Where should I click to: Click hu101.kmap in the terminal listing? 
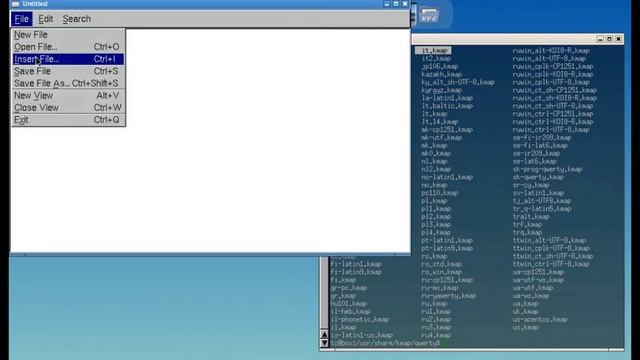(x=348, y=304)
